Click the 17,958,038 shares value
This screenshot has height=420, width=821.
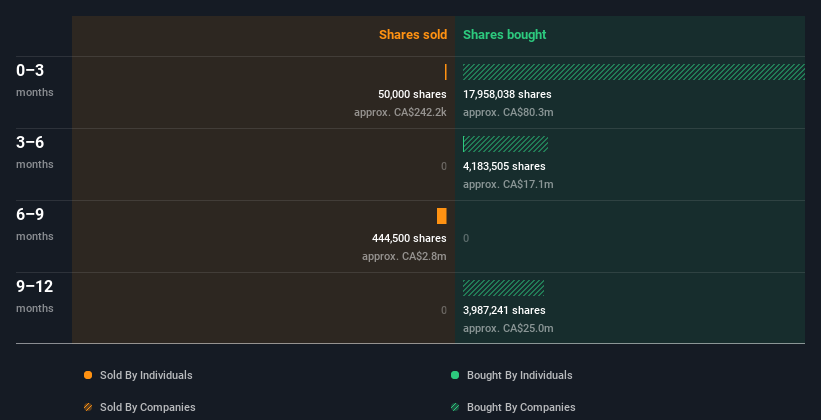(507, 94)
